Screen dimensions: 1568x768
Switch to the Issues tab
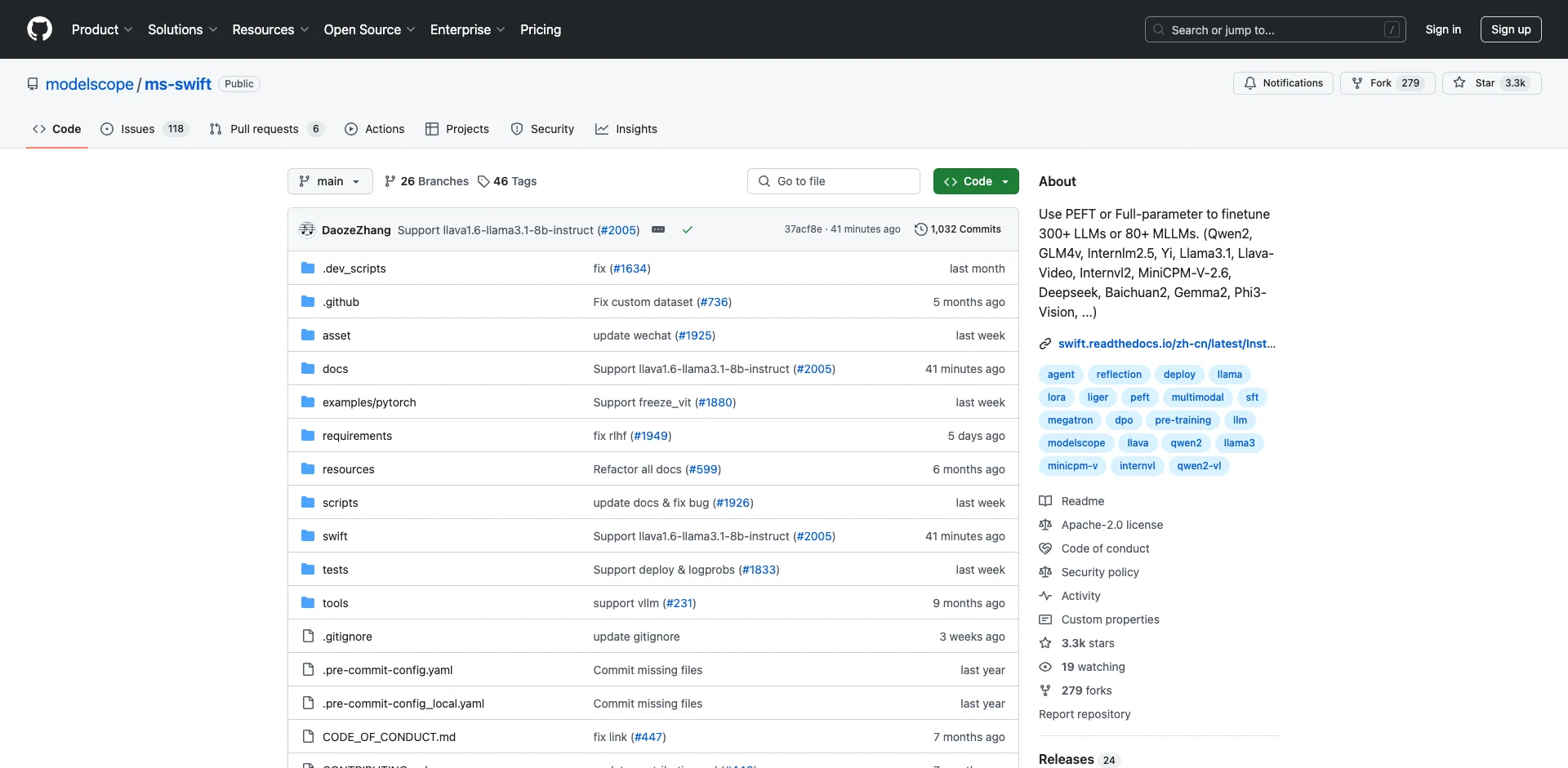(145, 129)
